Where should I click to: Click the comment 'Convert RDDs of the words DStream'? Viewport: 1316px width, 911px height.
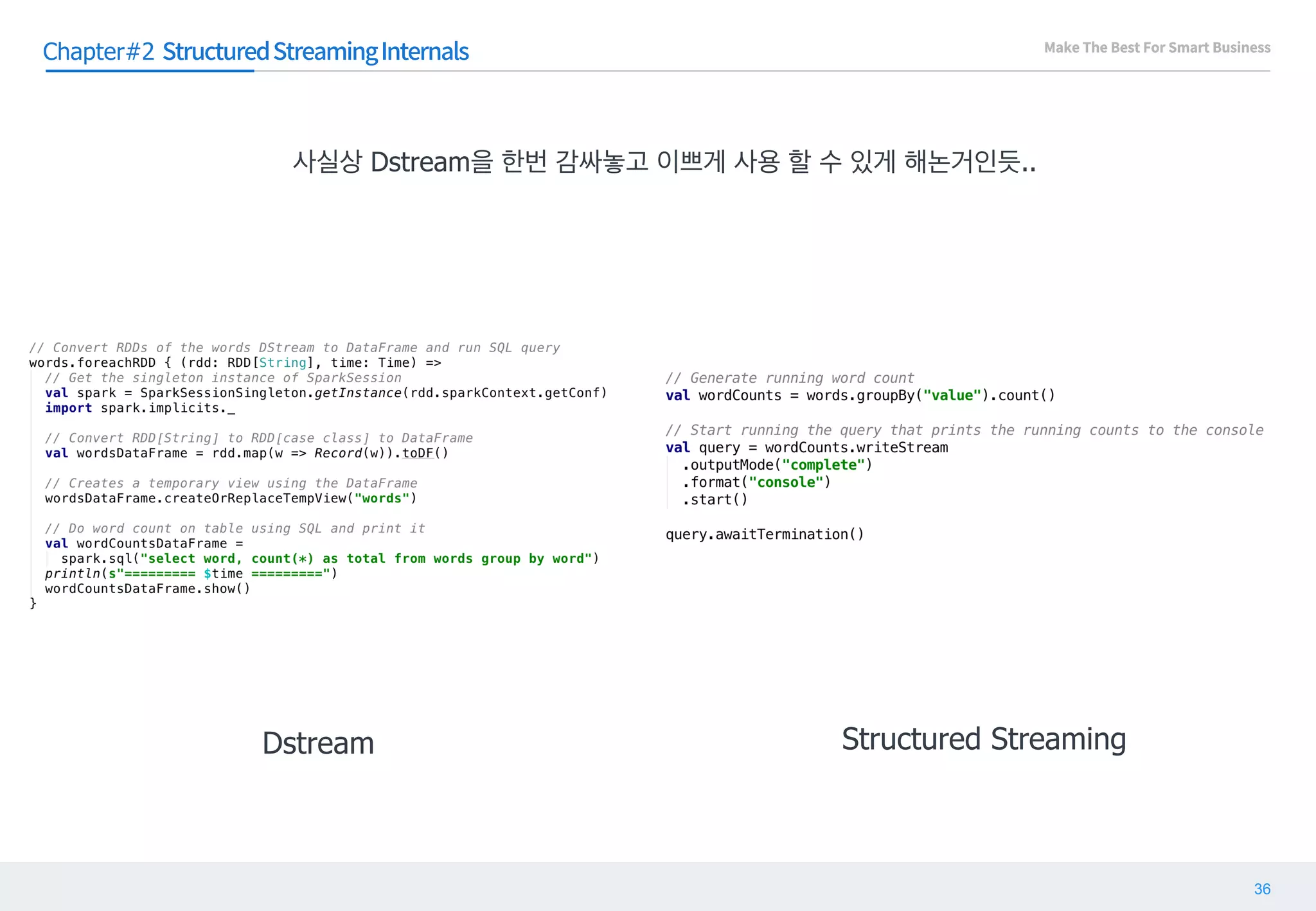click(294, 348)
